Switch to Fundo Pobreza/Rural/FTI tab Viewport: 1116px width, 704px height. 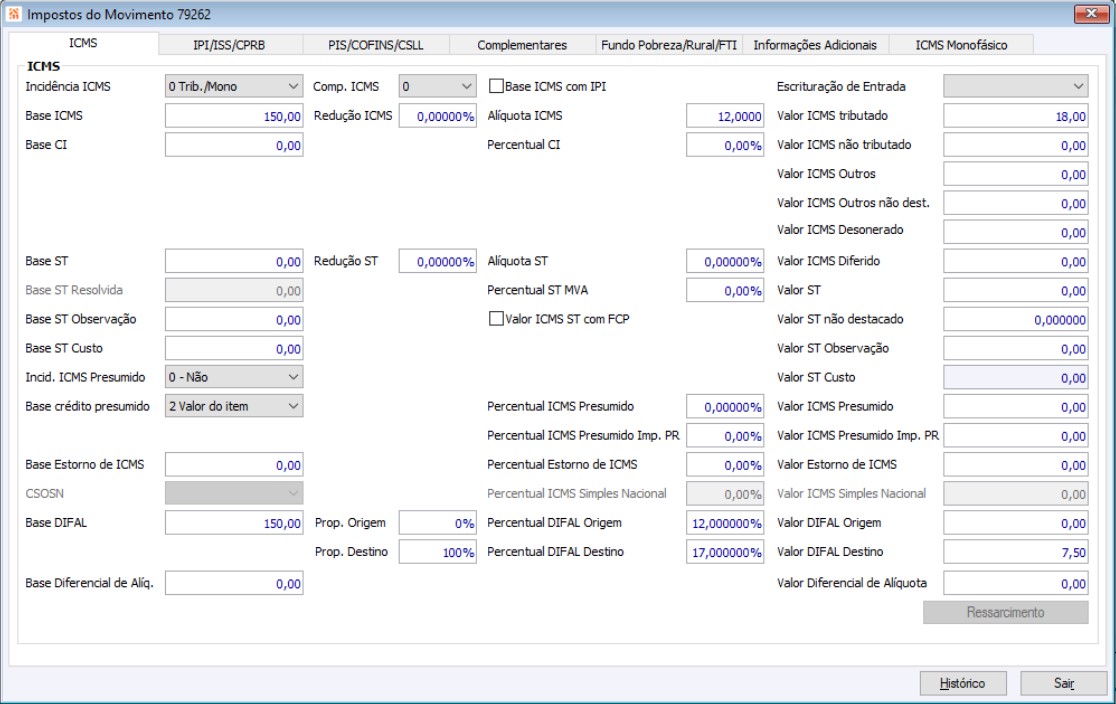[x=669, y=45]
